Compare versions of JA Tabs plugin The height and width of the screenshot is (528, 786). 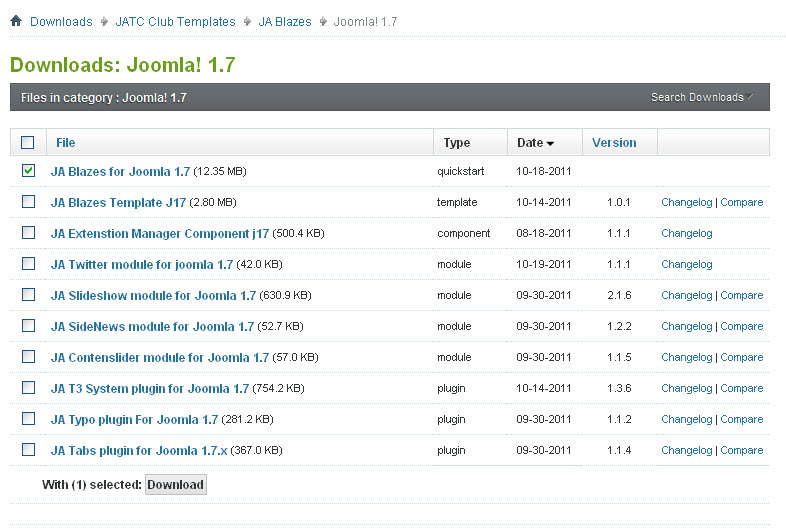click(742, 450)
